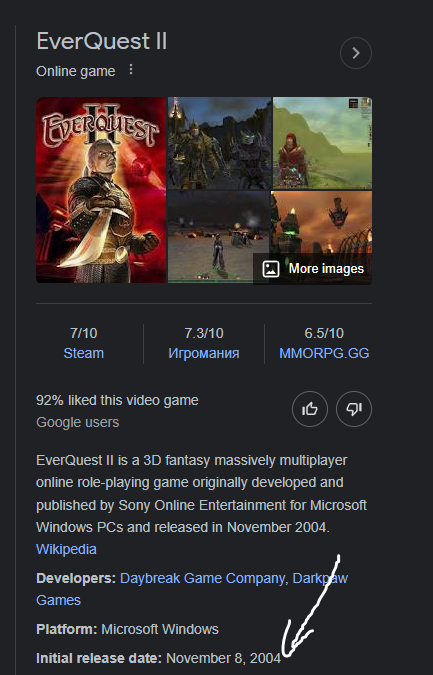Click the 7.3/10 Игромания score
433x675 pixels.
click(204, 333)
